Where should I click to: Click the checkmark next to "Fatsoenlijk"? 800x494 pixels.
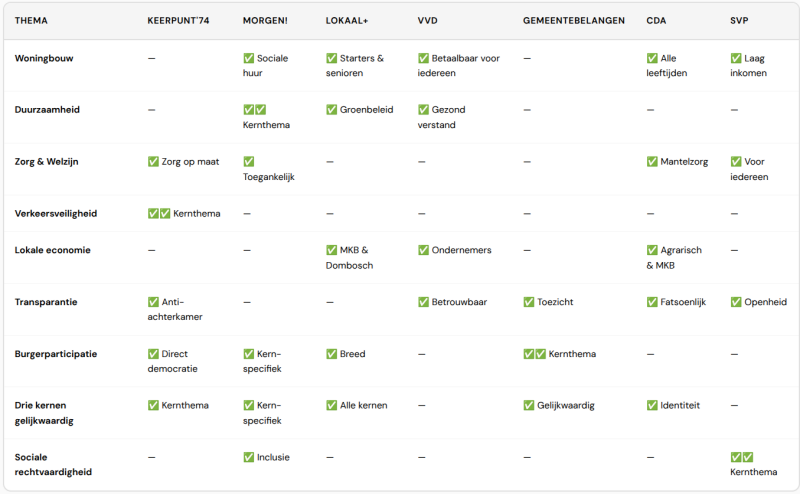[x=652, y=302]
